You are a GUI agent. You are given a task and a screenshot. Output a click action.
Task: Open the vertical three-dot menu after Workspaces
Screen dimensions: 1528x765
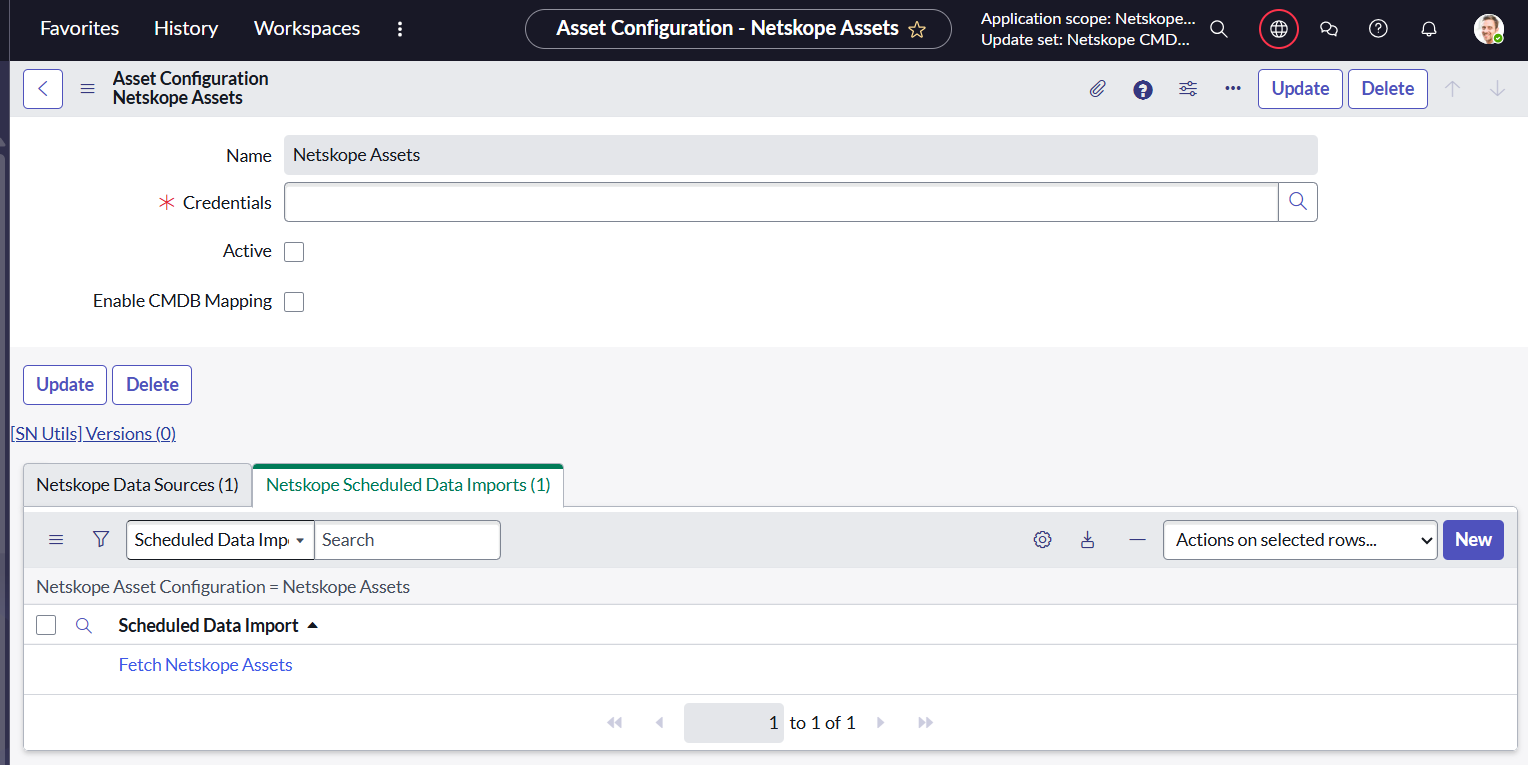click(x=400, y=29)
